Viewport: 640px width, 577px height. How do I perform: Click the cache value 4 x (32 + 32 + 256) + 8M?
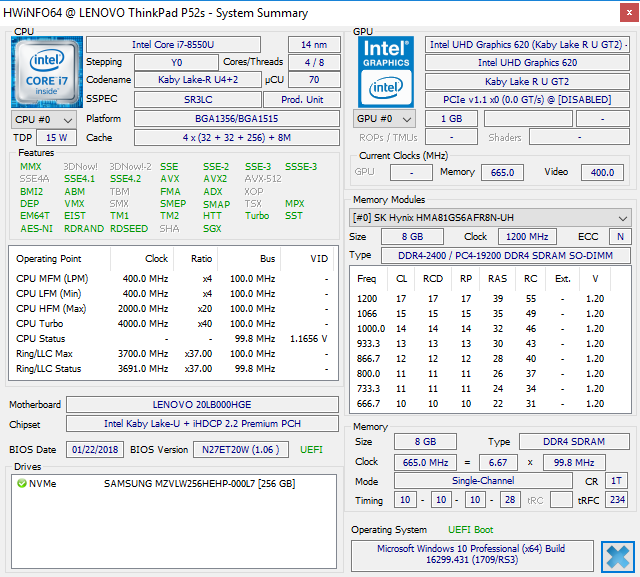[x=237, y=138]
